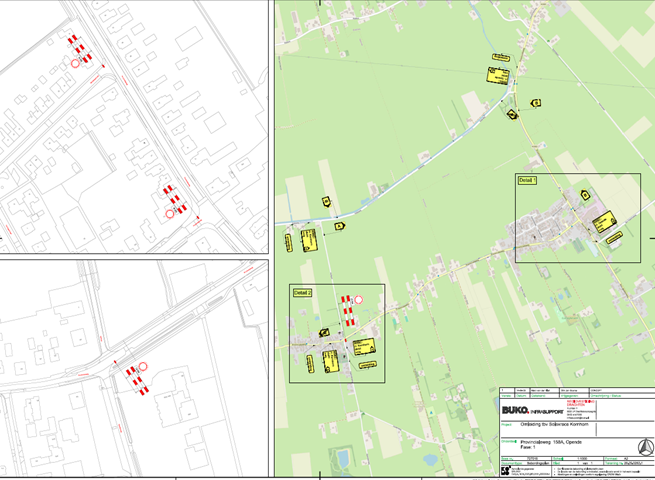Click the large yellow sign left of Detail 2 box
This screenshot has width=655, height=480.
(309, 241)
